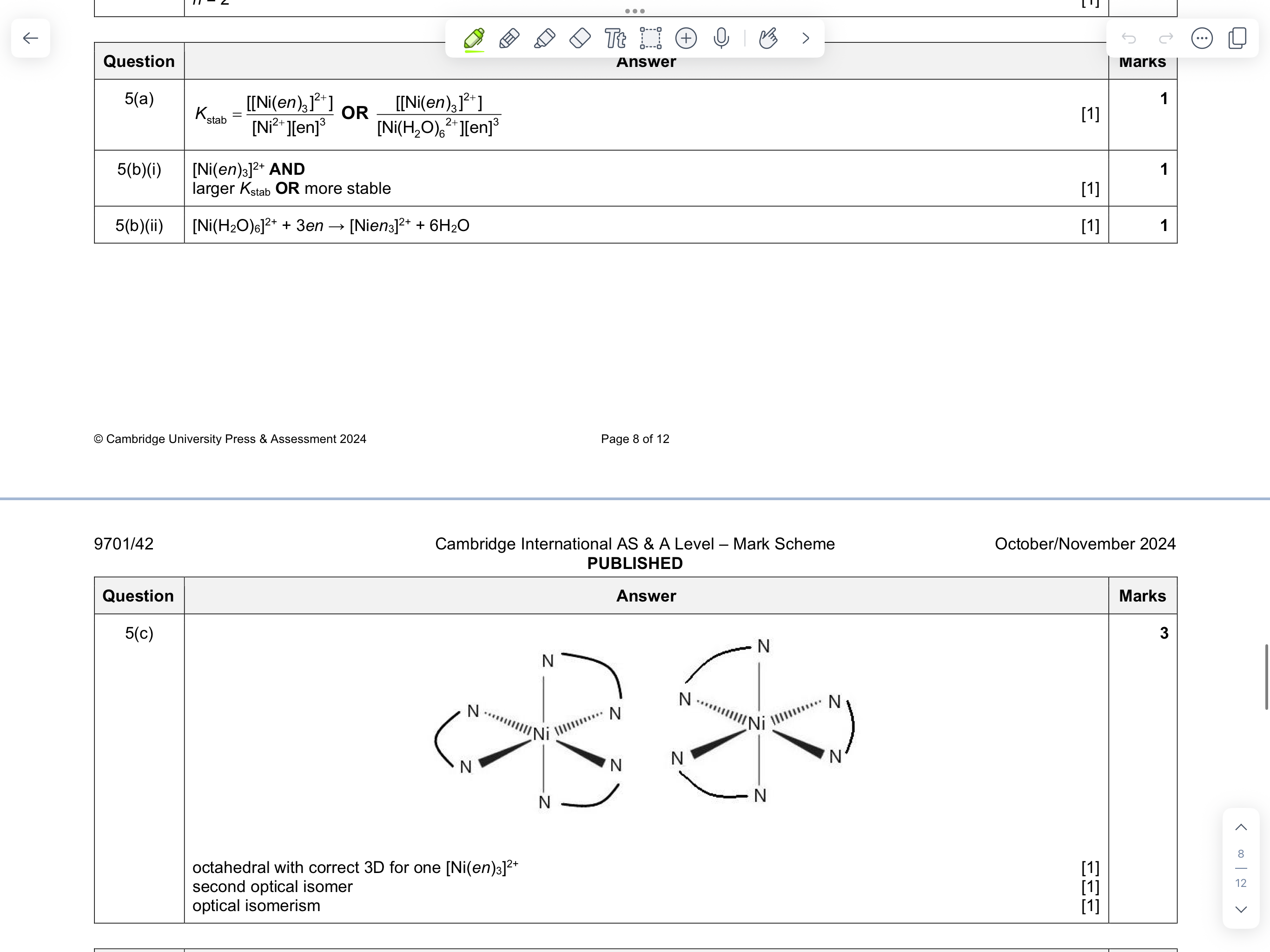Open the add insert plus menu

pos(686,39)
